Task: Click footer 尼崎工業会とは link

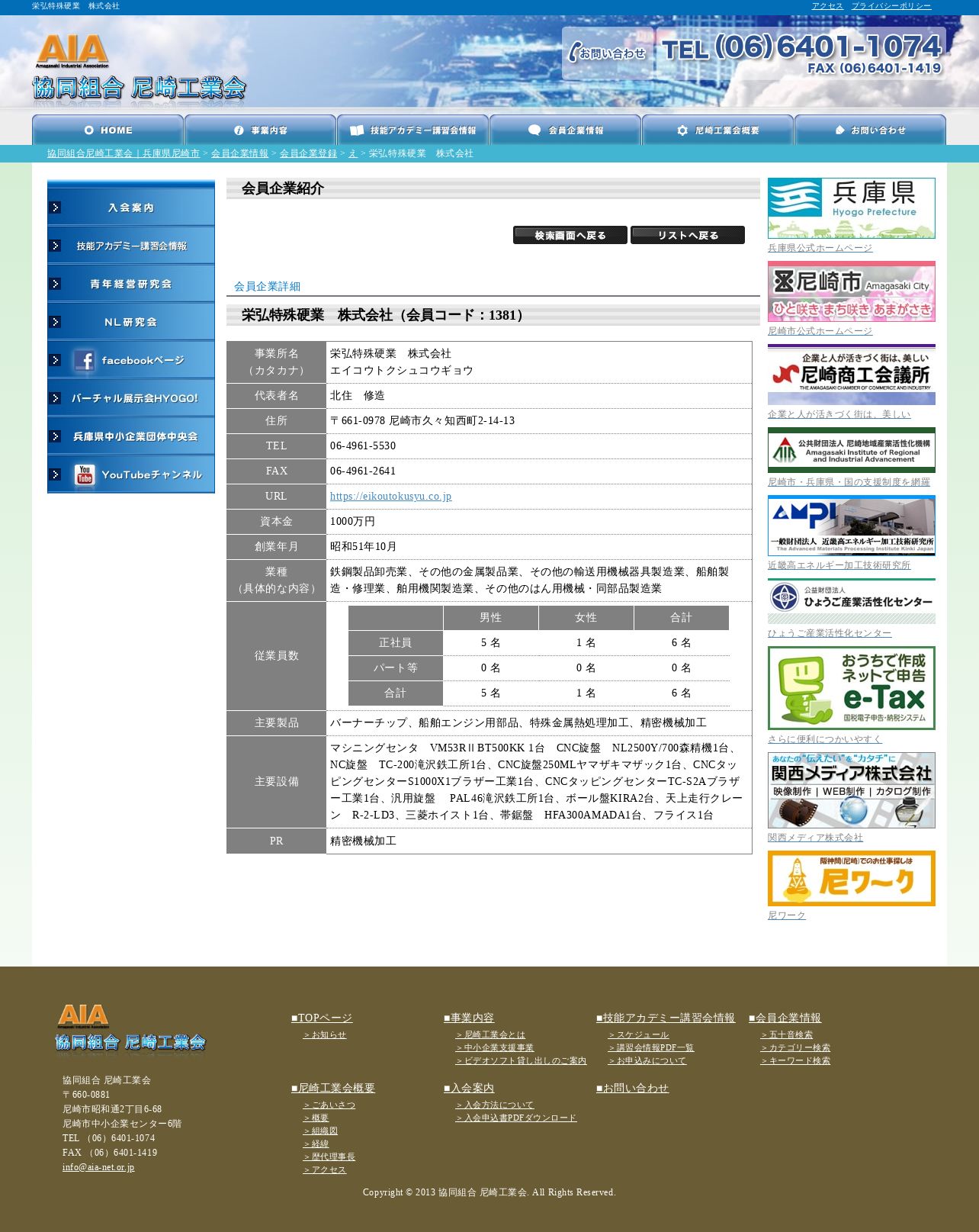Action: pyautogui.click(x=490, y=1035)
